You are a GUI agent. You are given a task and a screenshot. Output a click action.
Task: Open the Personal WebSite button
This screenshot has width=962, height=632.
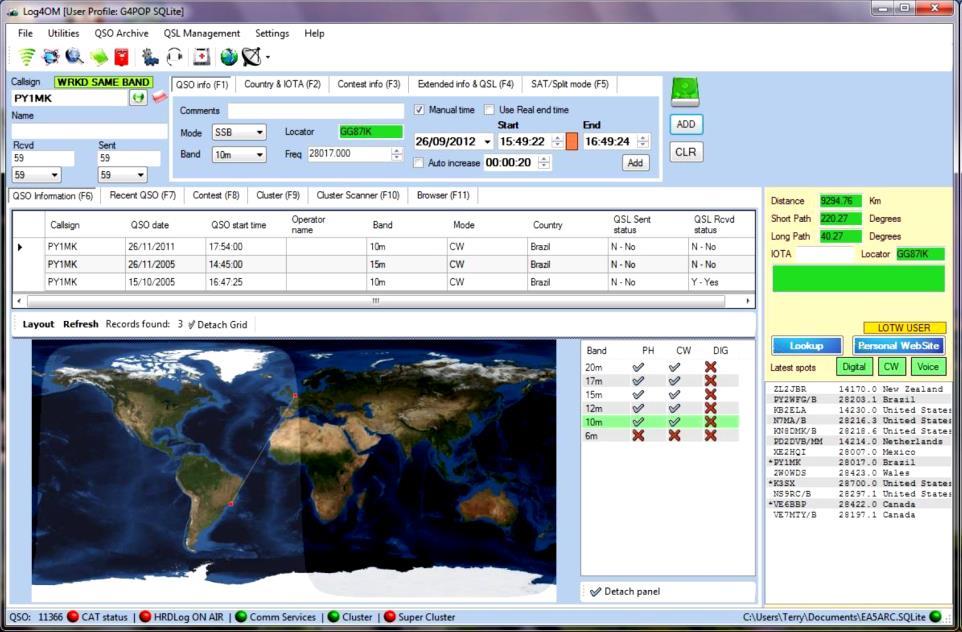point(898,345)
